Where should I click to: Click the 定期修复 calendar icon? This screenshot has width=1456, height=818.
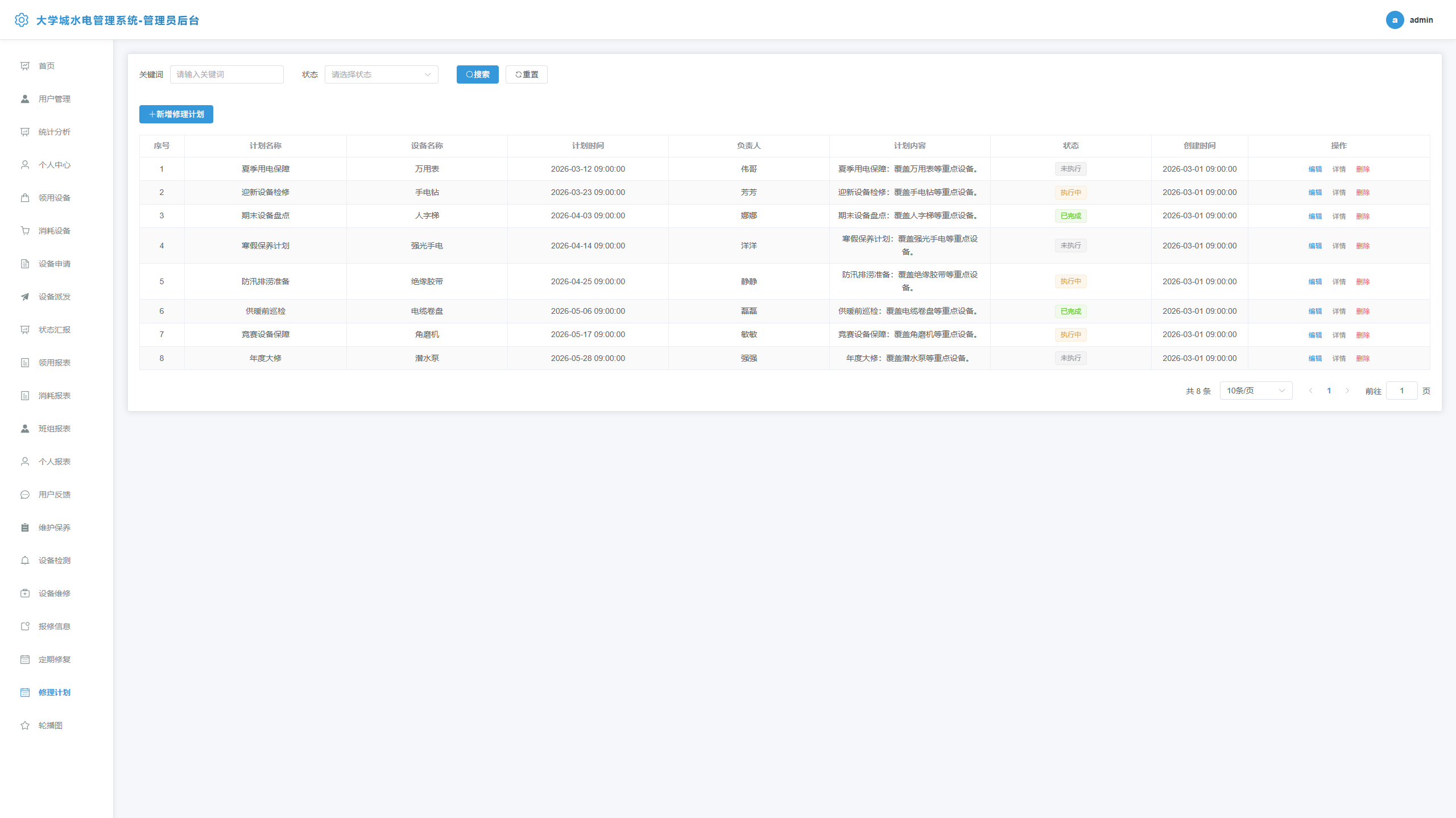coord(25,659)
